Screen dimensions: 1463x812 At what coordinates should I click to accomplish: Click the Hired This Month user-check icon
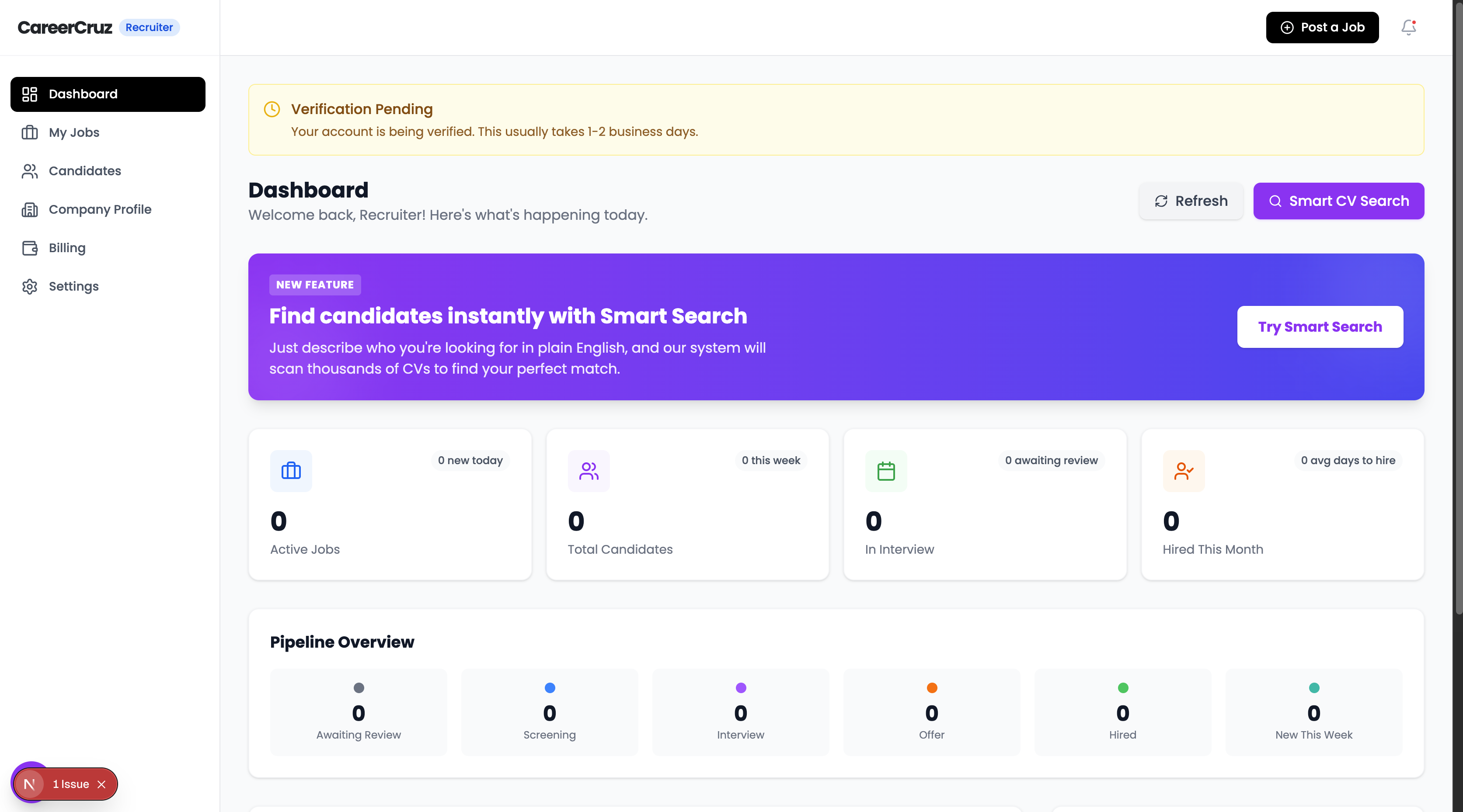pos(1184,471)
